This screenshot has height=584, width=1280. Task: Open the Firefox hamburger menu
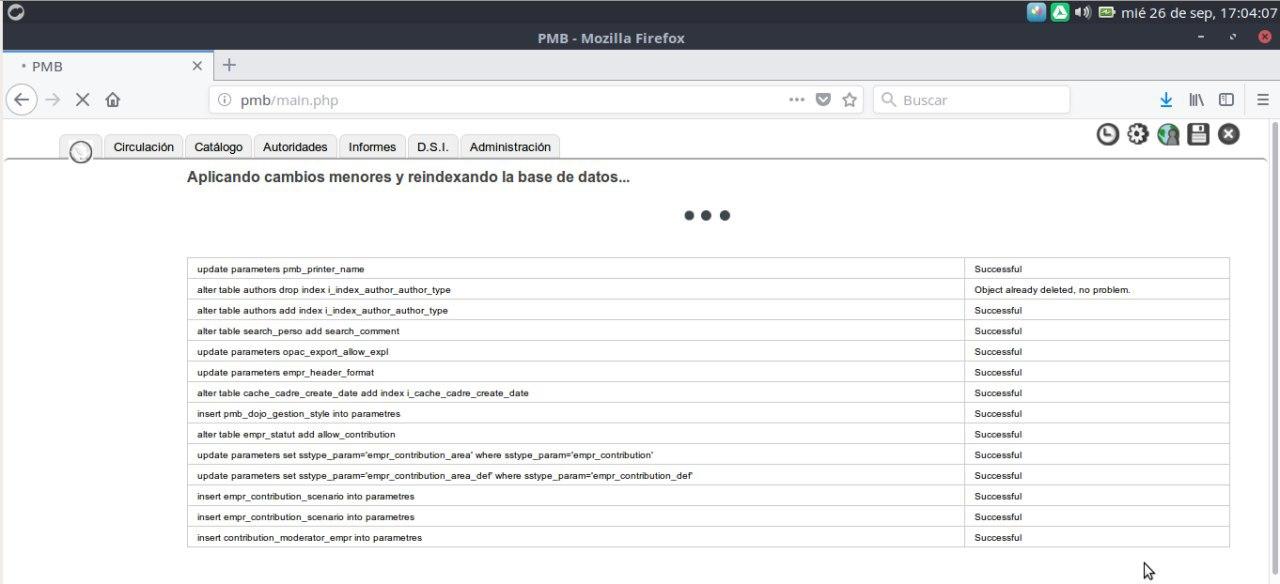point(1262,100)
